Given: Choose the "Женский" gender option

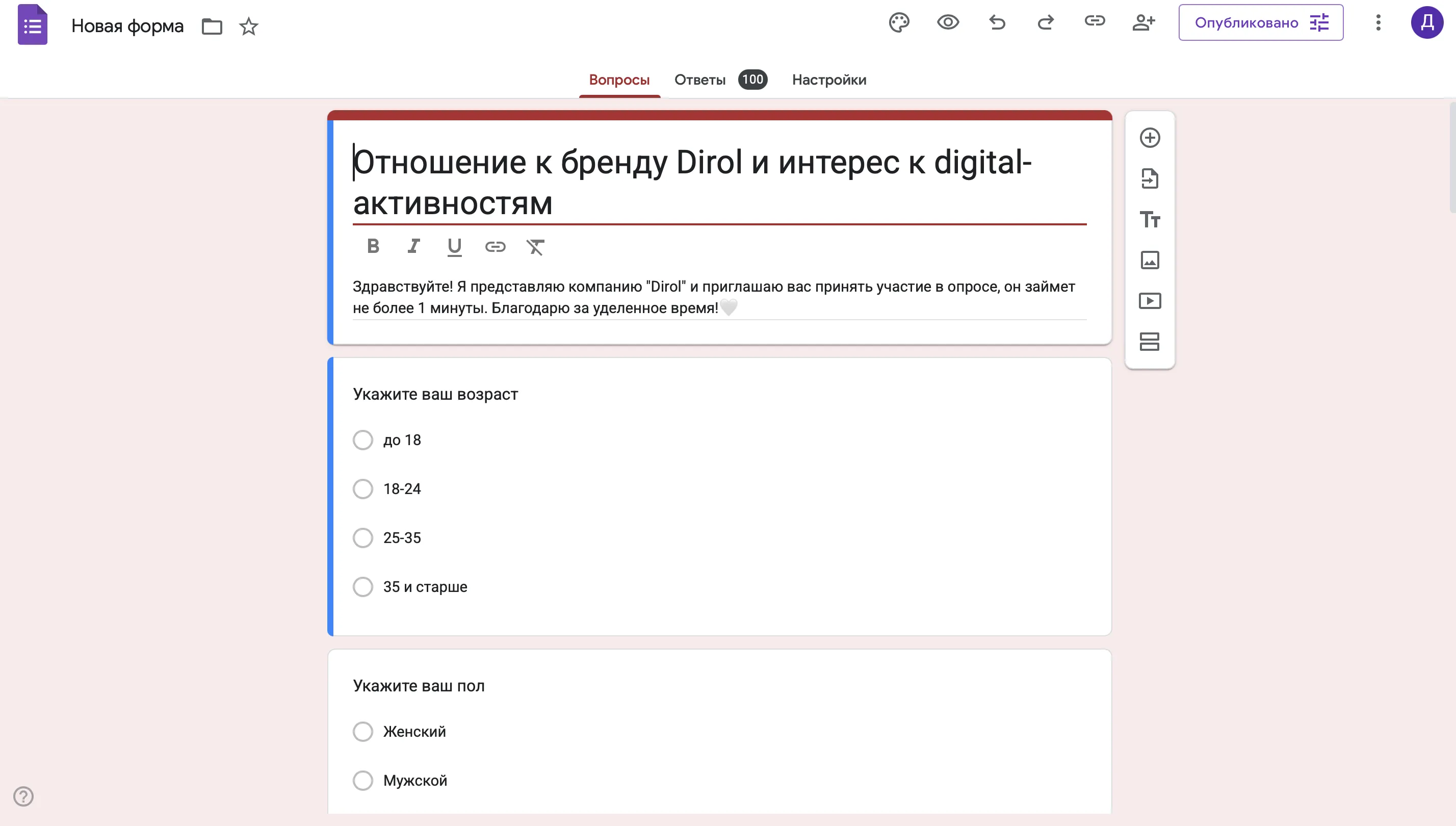Looking at the screenshot, I should point(363,732).
